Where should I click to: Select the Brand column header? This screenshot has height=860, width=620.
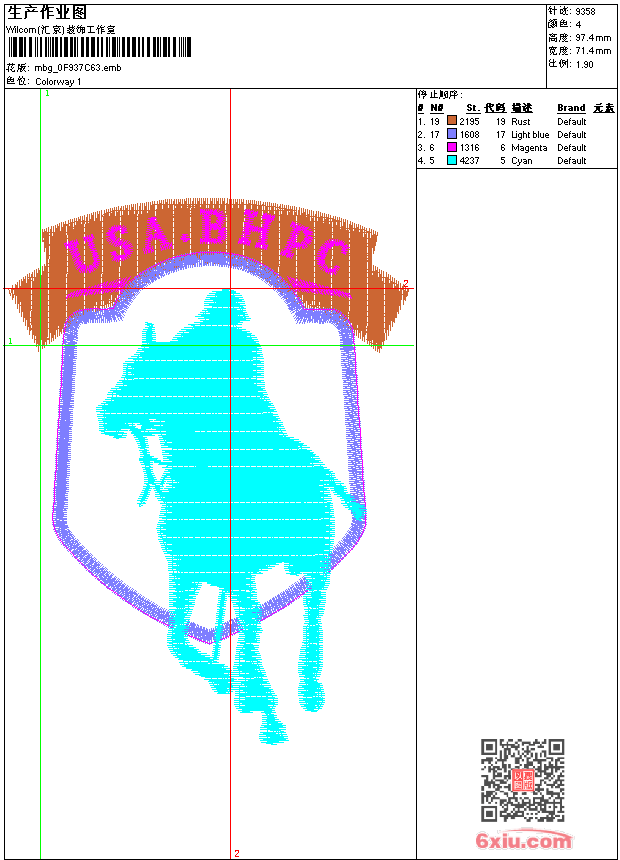(x=571, y=108)
